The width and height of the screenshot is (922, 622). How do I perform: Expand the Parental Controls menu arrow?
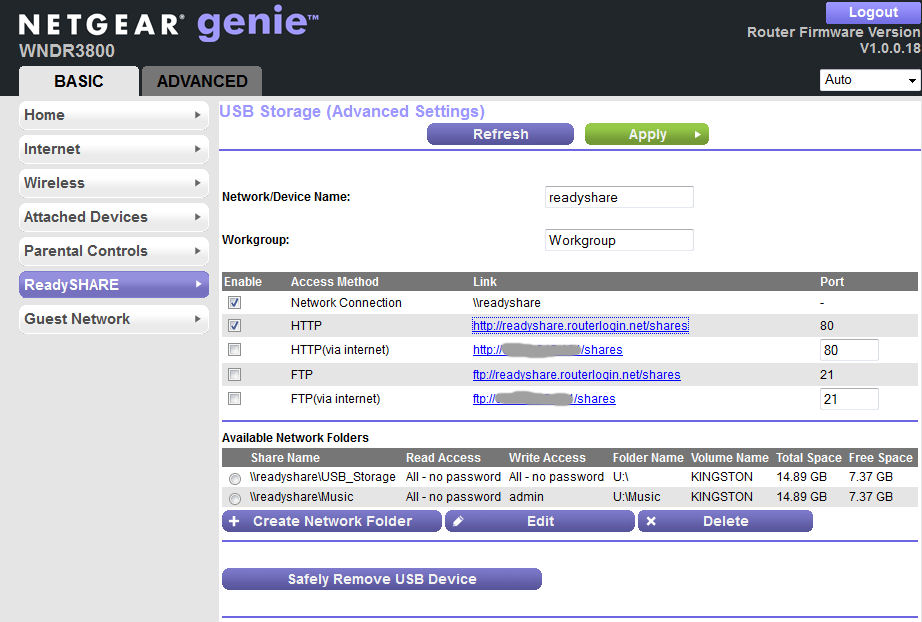pyautogui.click(x=198, y=251)
